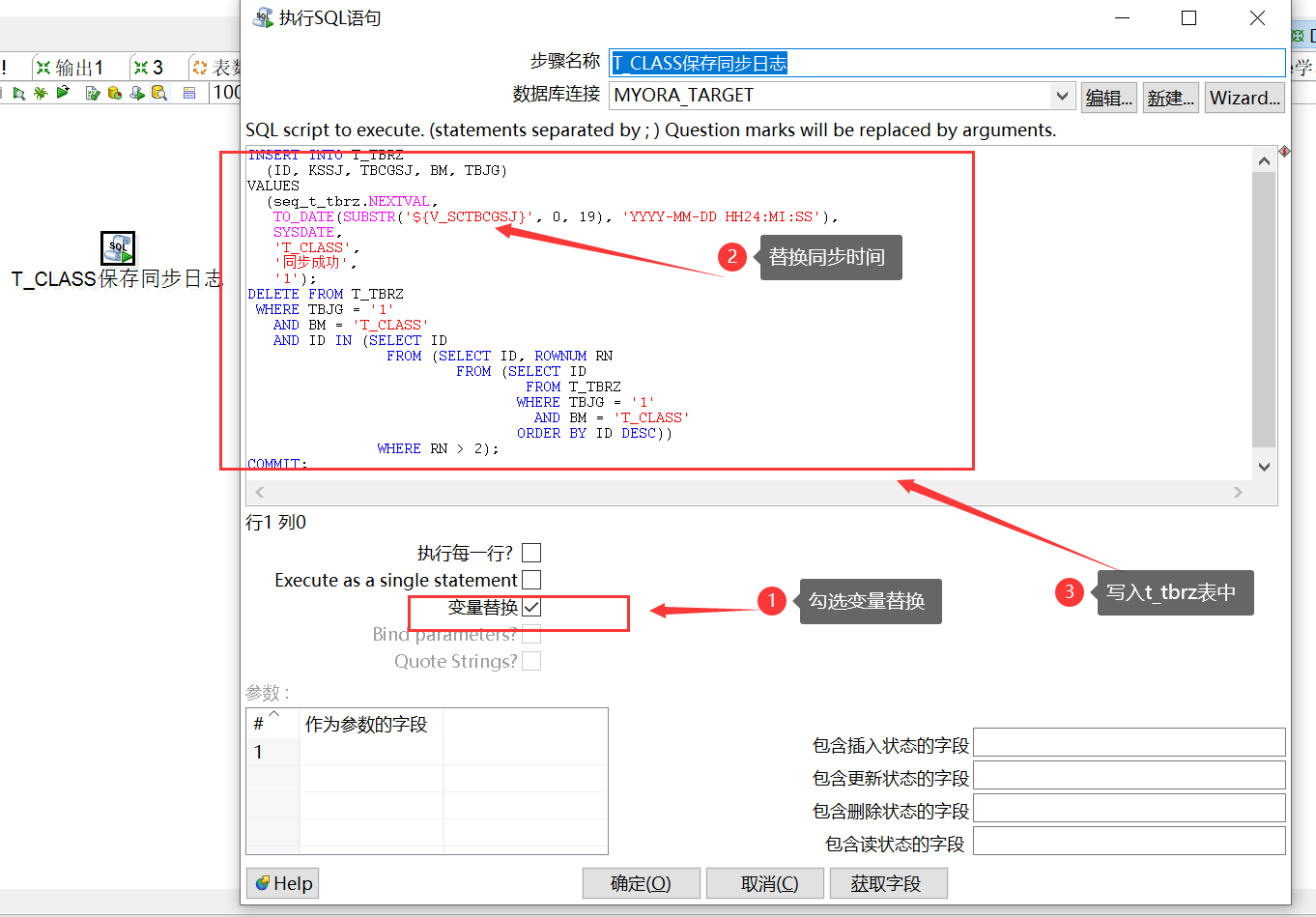
Task: Open the 数据库连接 MYORA_TARGET dropdown
Action: coord(1062,96)
